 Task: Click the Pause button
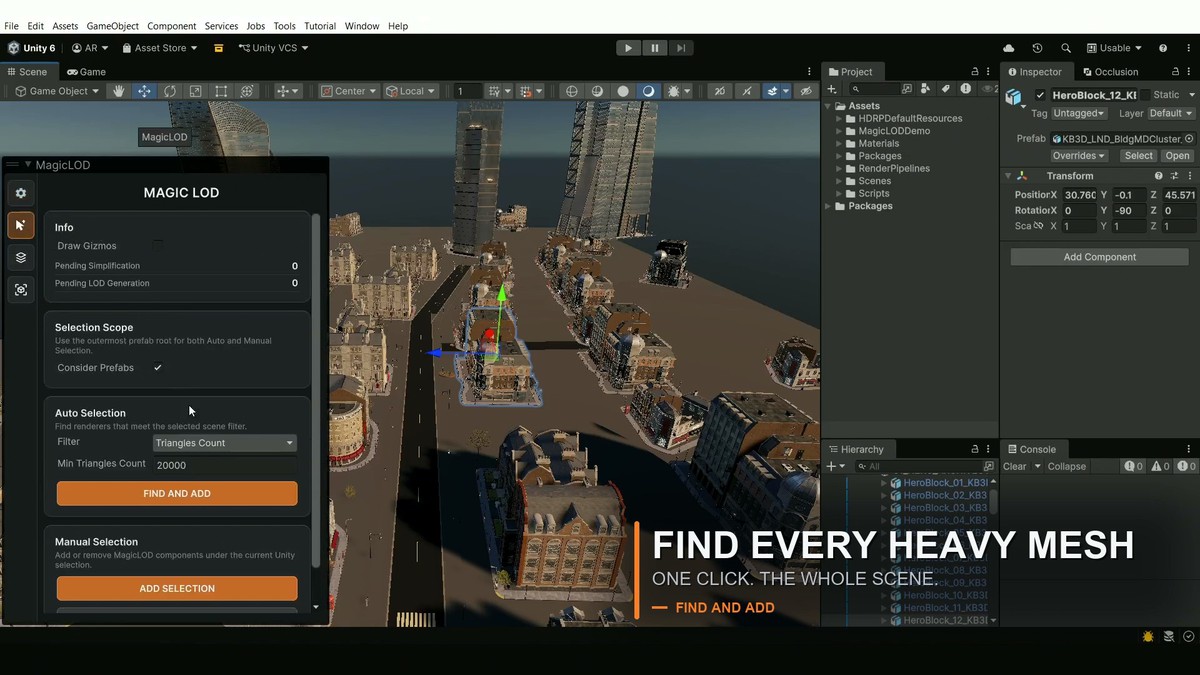pos(655,48)
